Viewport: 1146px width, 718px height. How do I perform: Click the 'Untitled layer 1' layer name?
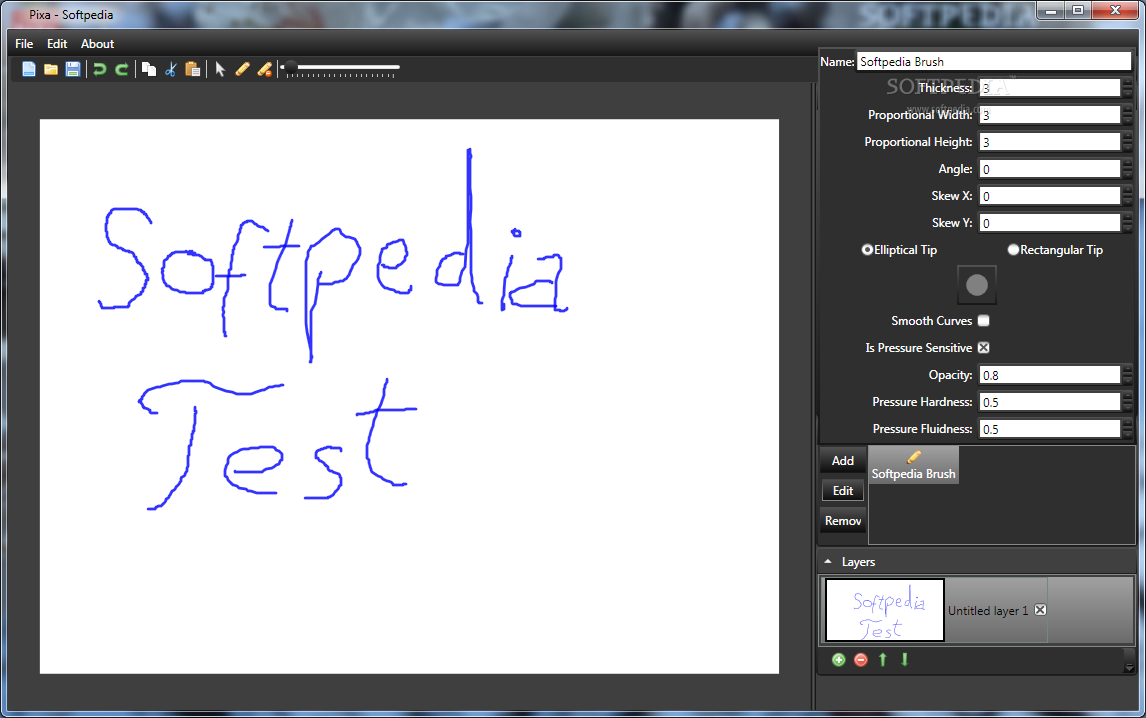click(x=987, y=611)
